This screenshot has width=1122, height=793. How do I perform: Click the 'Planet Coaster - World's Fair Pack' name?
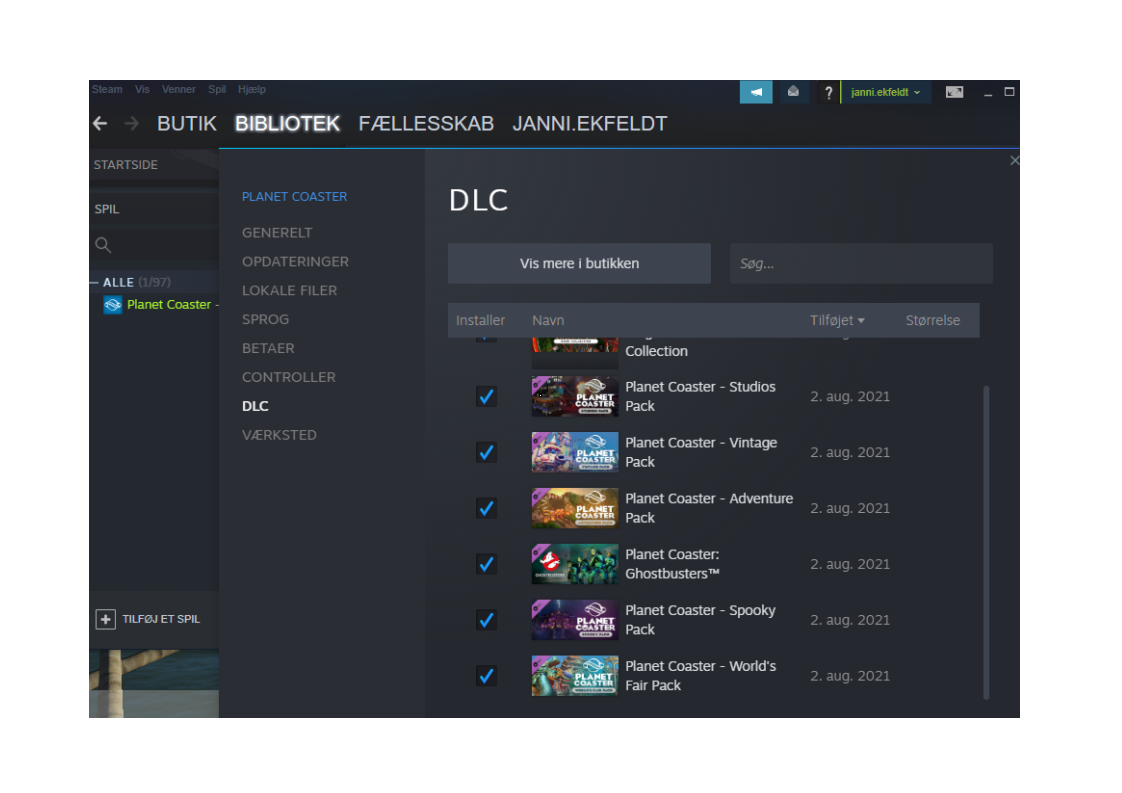[701, 676]
